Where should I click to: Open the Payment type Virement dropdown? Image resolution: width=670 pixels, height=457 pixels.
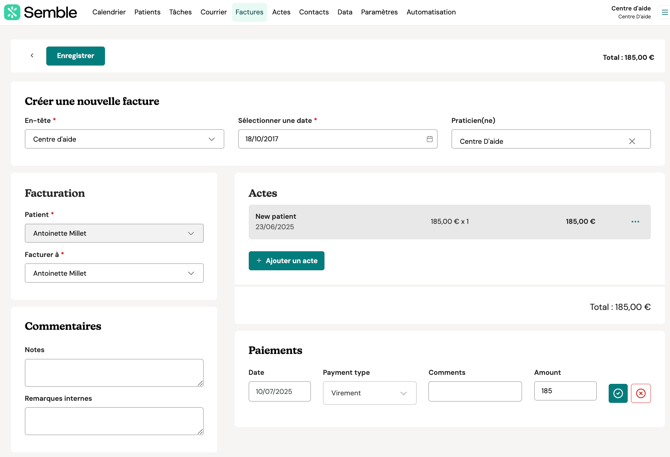coord(369,393)
